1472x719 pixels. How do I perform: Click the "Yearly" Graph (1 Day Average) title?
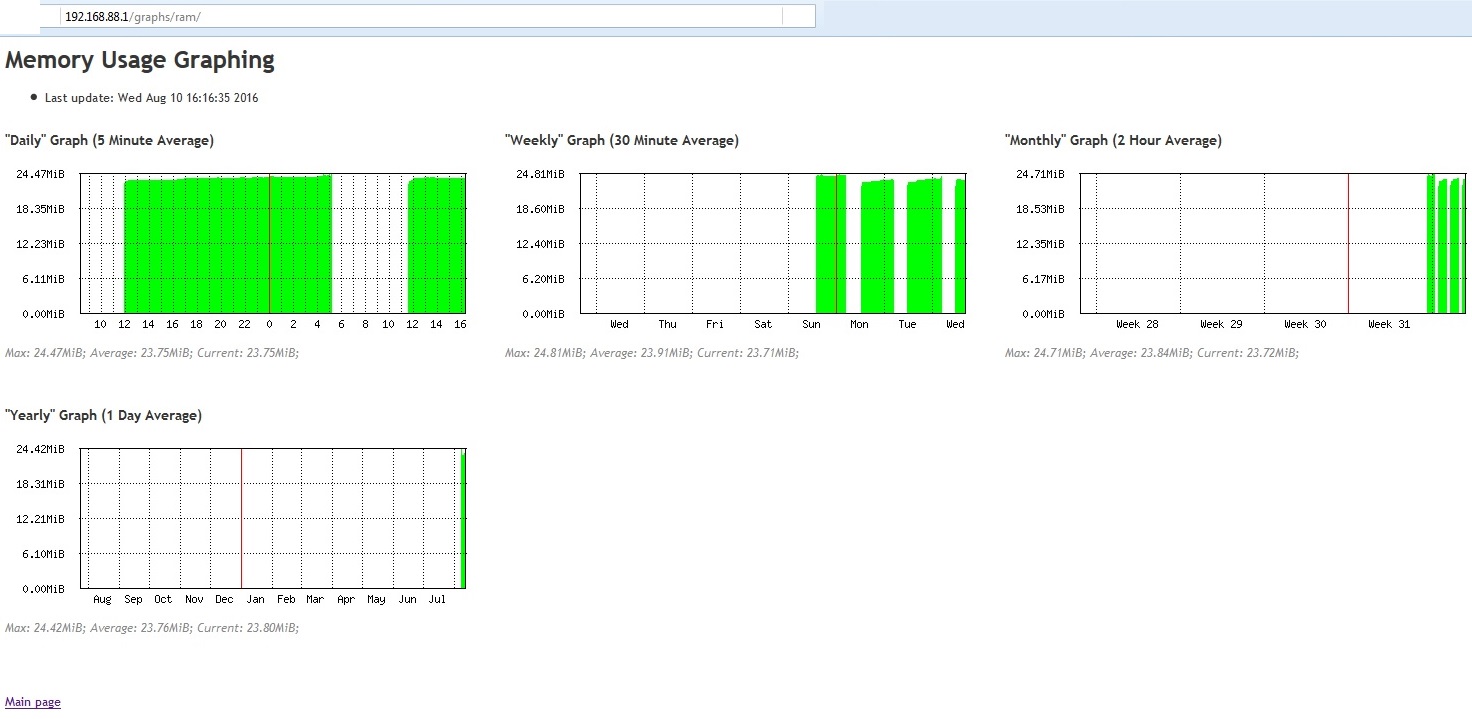point(103,415)
